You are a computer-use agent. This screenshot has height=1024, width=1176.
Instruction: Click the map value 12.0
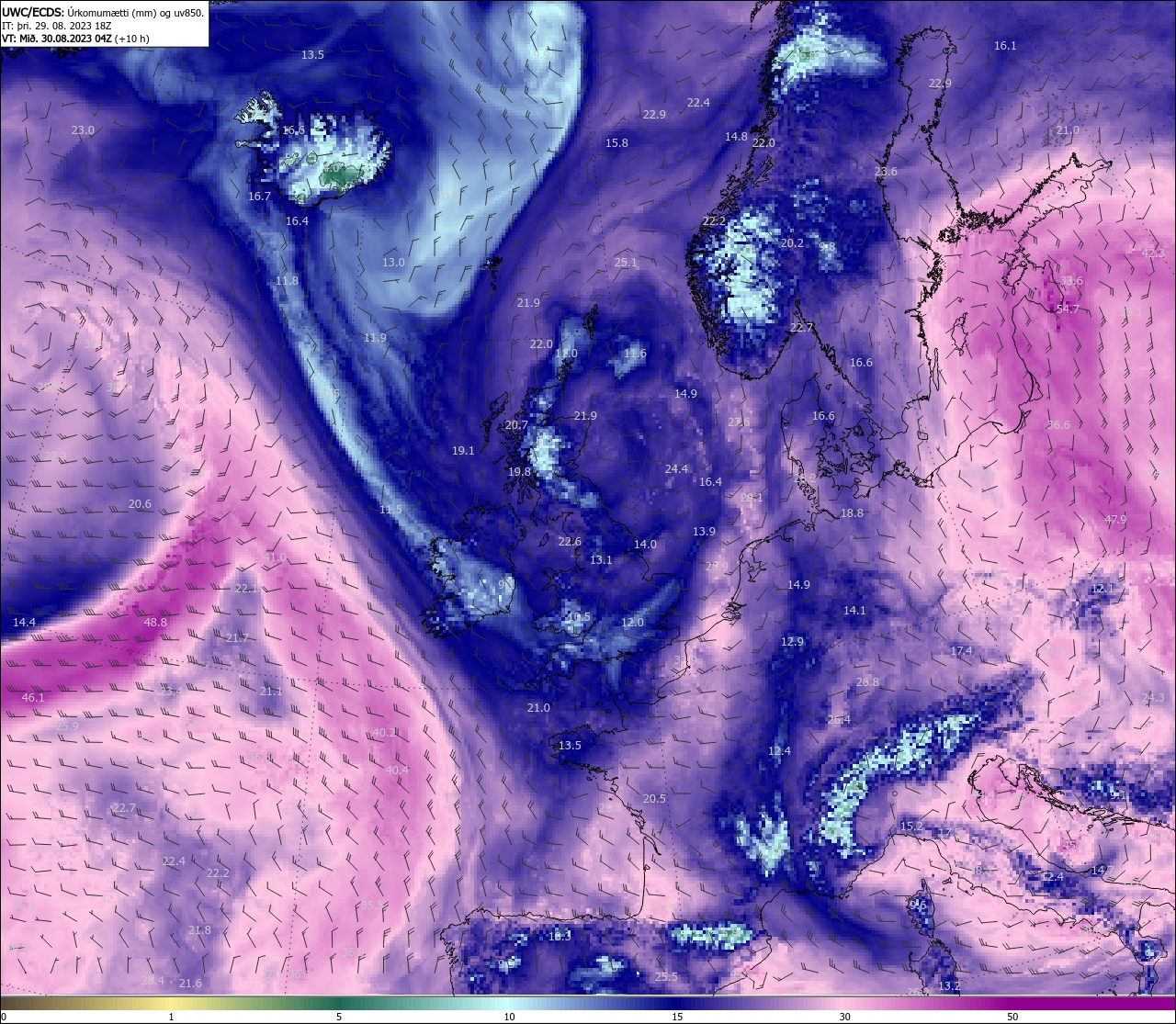(x=632, y=623)
